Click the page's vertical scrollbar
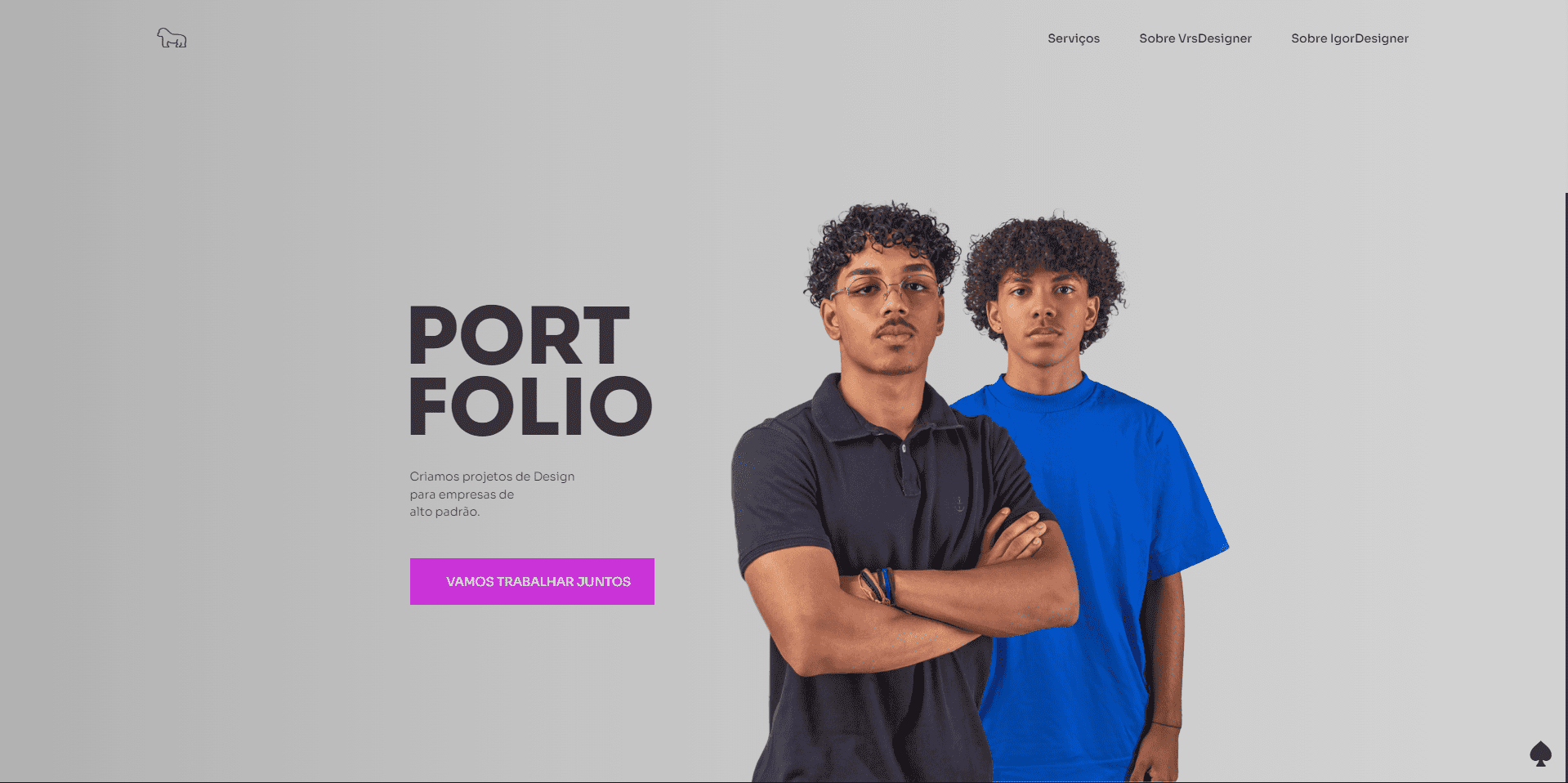 1566,487
